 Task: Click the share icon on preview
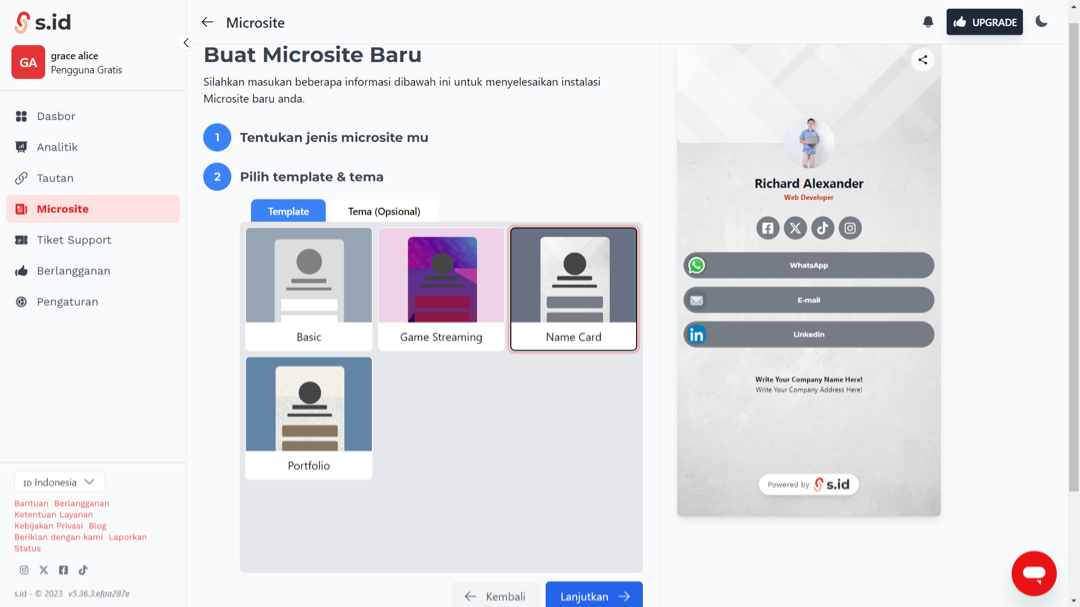(922, 60)
